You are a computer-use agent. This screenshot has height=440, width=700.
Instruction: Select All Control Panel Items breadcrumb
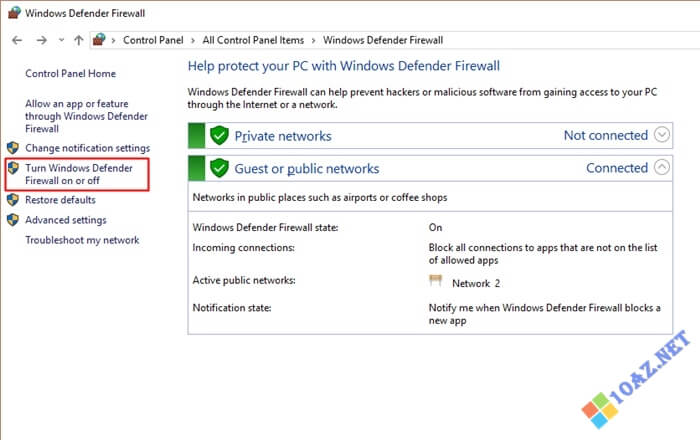click(x=255, y=40)
